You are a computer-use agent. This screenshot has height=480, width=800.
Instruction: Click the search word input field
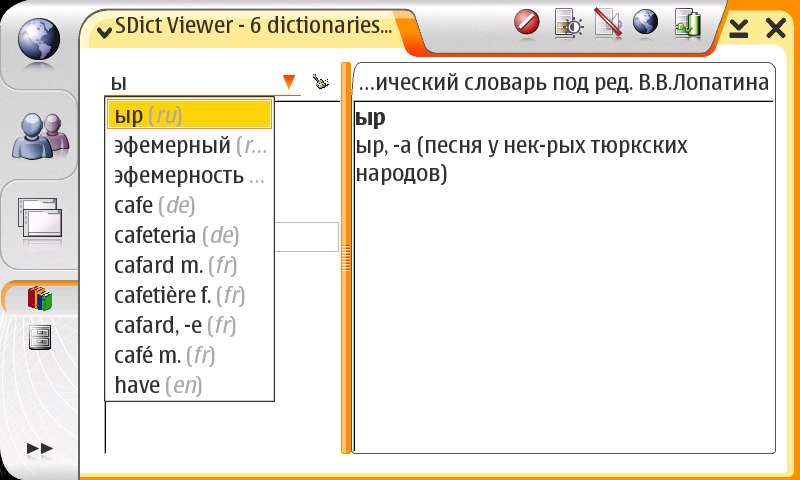[190, 82]
